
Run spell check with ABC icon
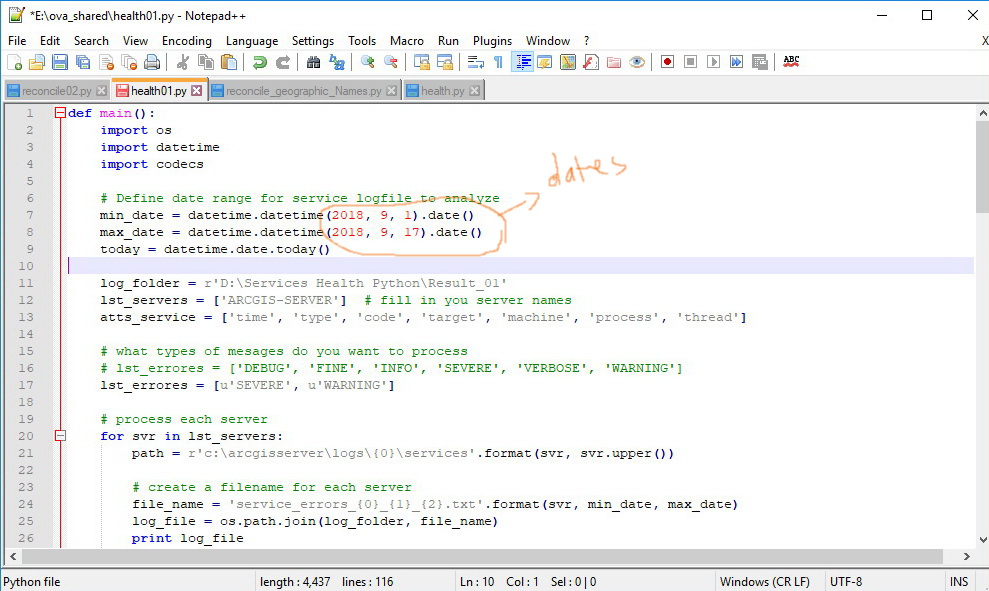791,62
